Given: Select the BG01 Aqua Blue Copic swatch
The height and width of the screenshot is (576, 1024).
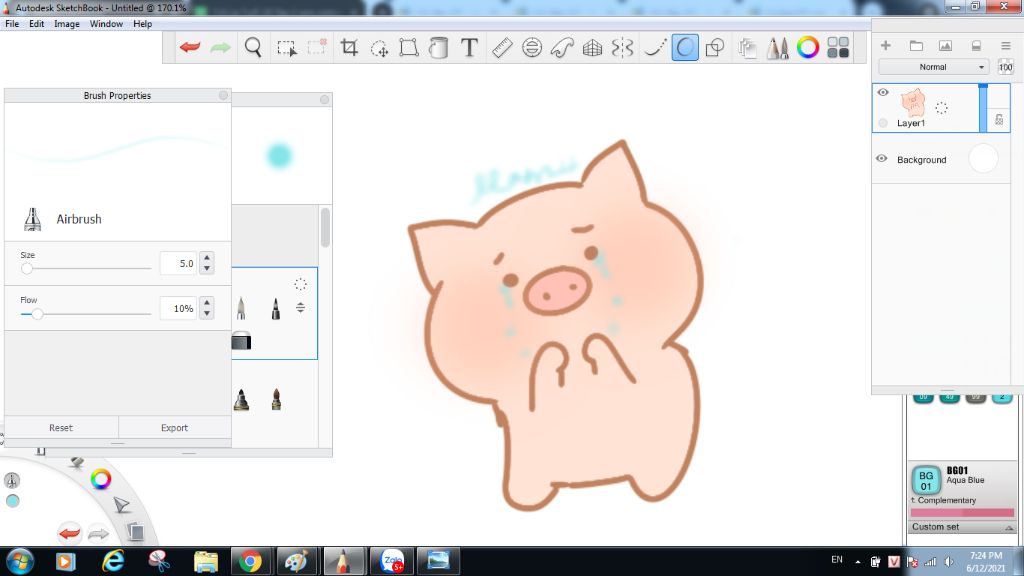Looking at the screenshot, I should point(926,481).
